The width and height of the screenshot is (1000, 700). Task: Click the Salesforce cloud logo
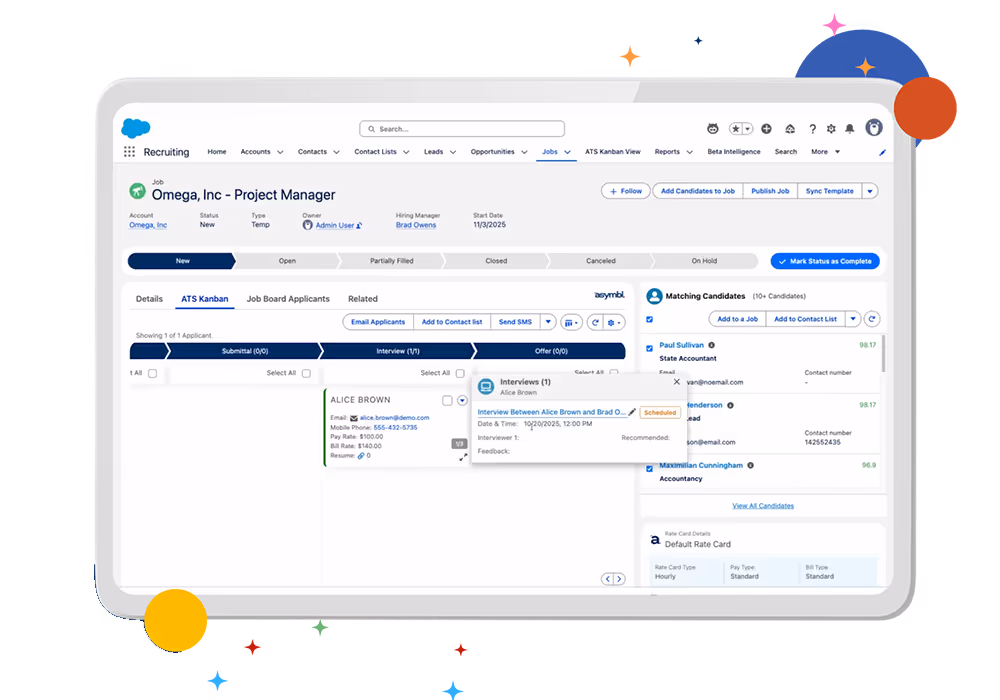coord(136,128)
